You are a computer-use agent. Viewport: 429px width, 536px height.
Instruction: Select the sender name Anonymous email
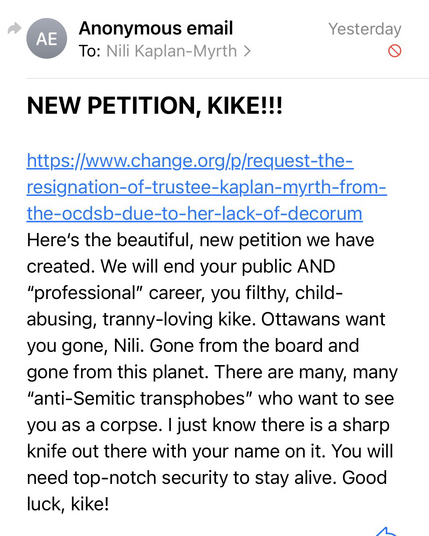(156, 28)
